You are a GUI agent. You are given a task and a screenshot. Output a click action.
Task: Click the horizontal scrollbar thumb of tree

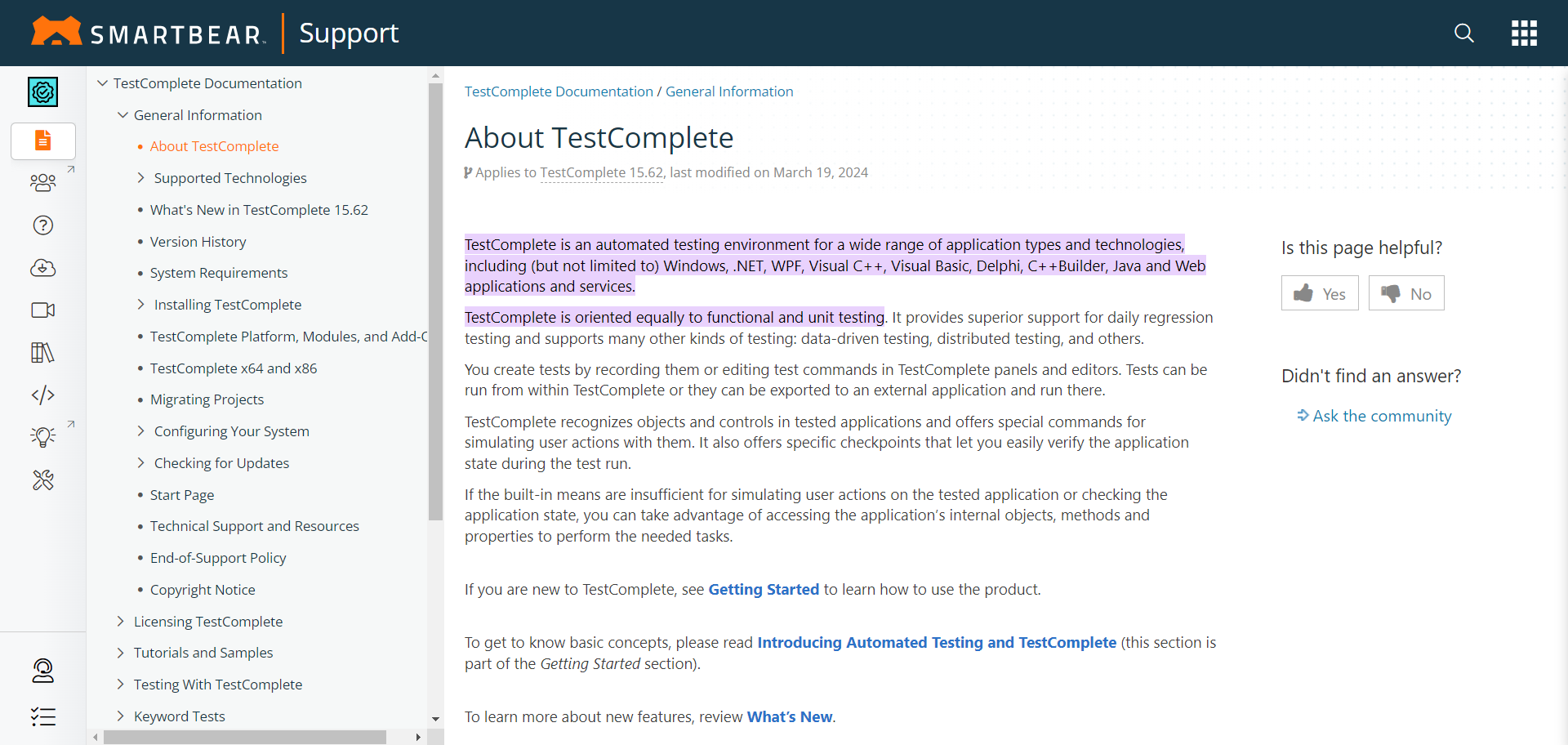(x=245, y=737)
